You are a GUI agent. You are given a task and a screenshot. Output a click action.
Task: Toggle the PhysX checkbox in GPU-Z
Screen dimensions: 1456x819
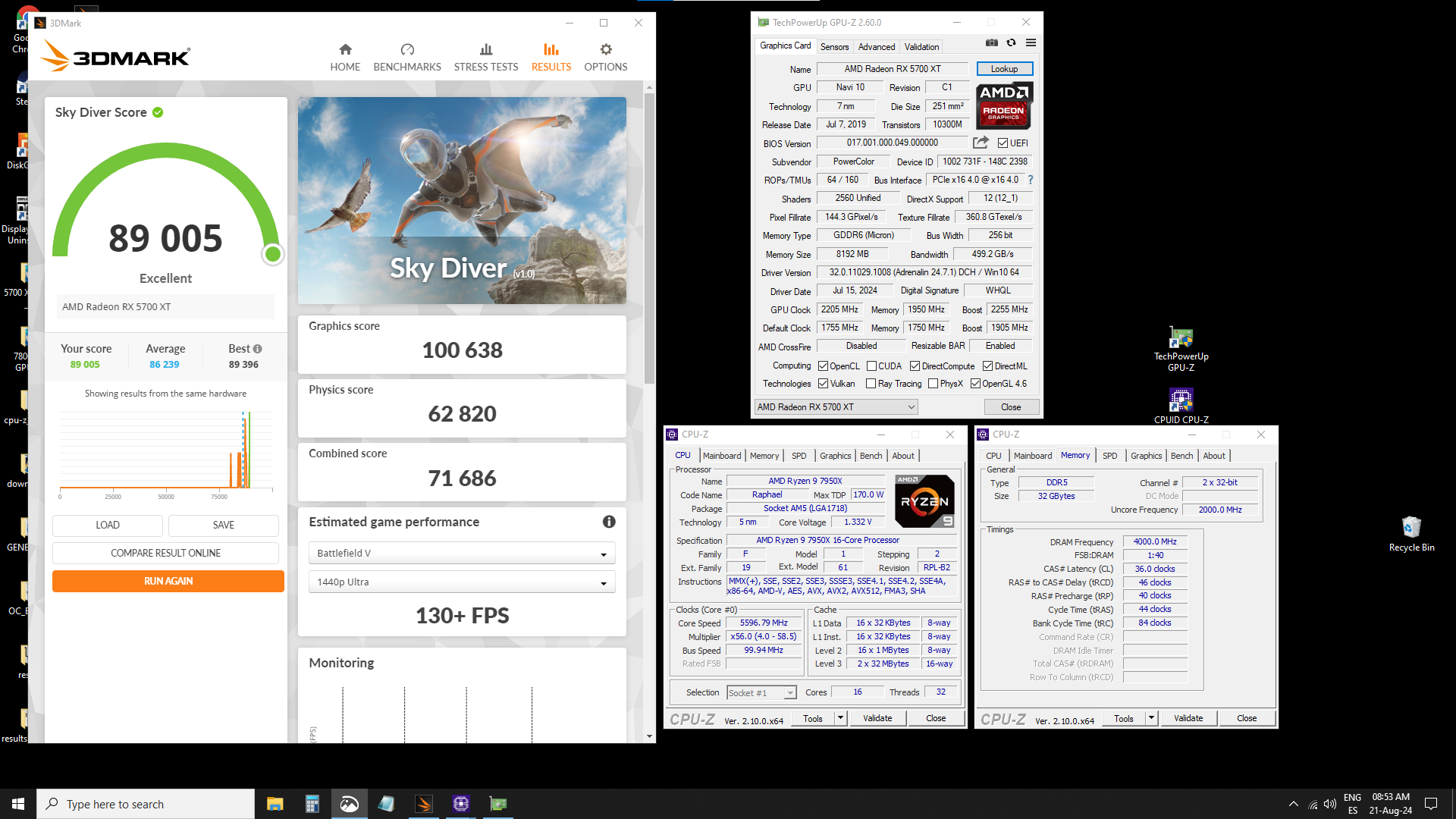(x=933, y=384)
